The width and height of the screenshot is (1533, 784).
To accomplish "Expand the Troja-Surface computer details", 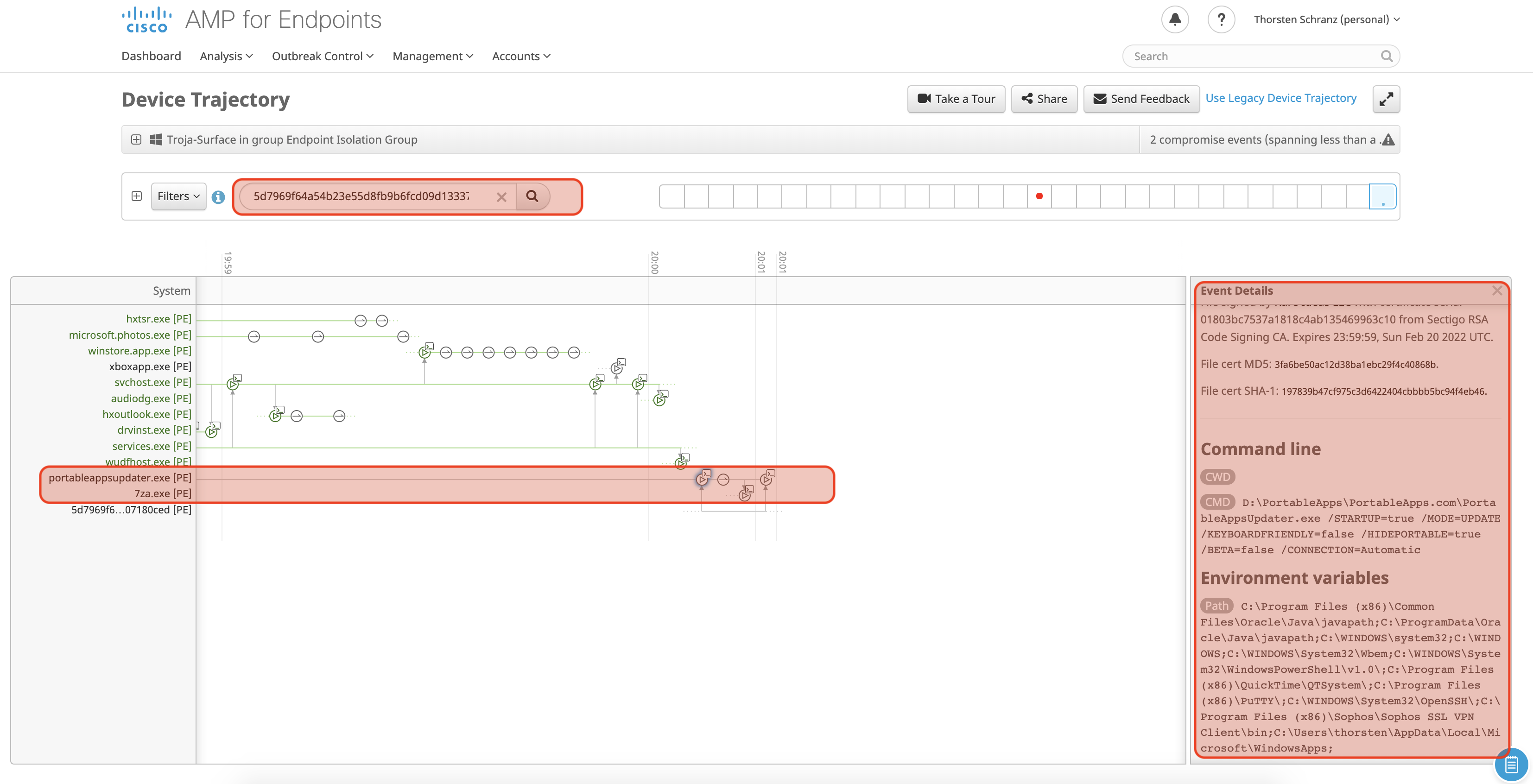I will tap(136, 140).
